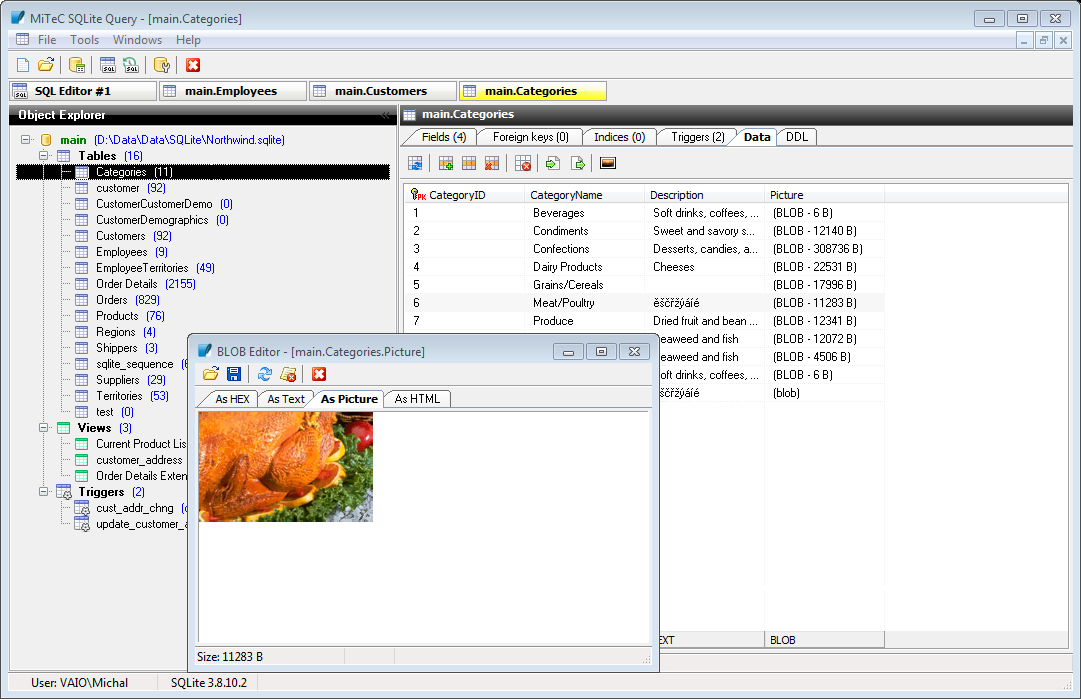Click the New blank document toolbar icon

(x=23, y=65)
